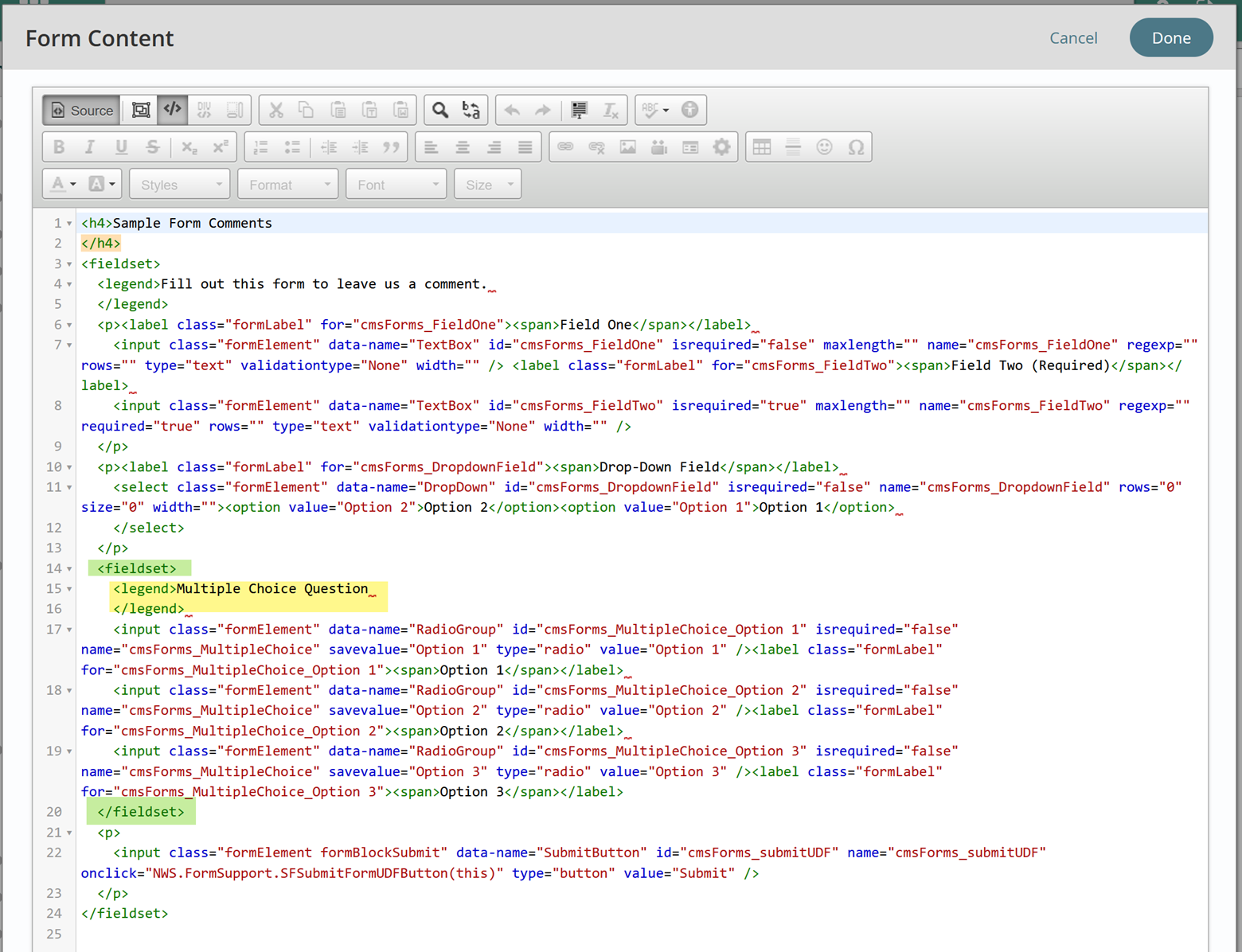Image resolution: width=1242 pixels, height=952 pixels.
Task: Open the Replace tool icon
Action: 471,110
